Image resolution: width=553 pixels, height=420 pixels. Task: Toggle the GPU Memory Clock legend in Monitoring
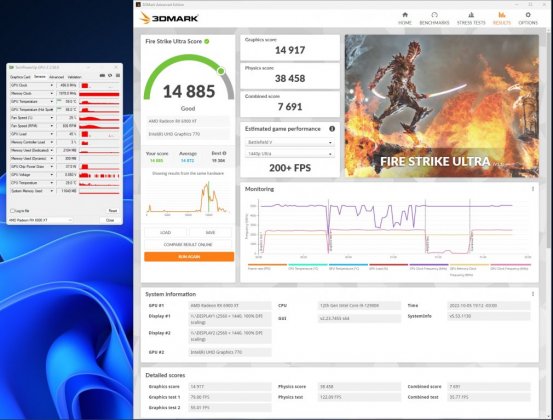469,269
